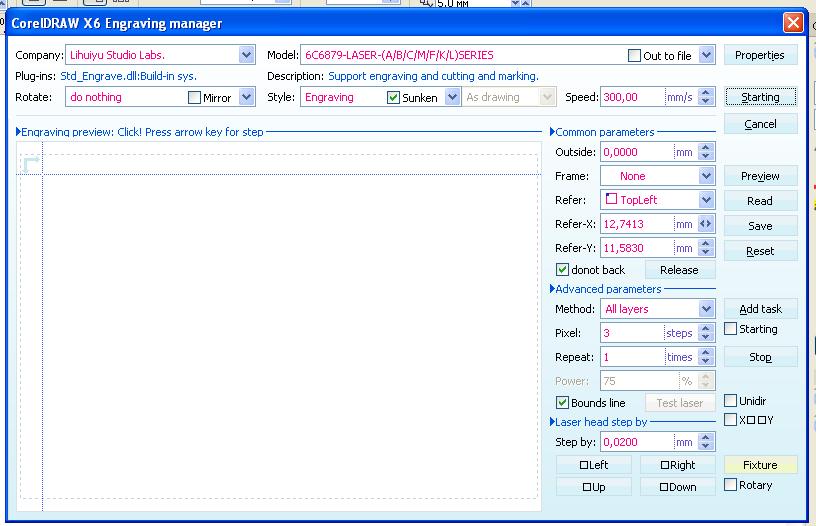
Task: Click the Pixel value field
Action: [632, 332]
